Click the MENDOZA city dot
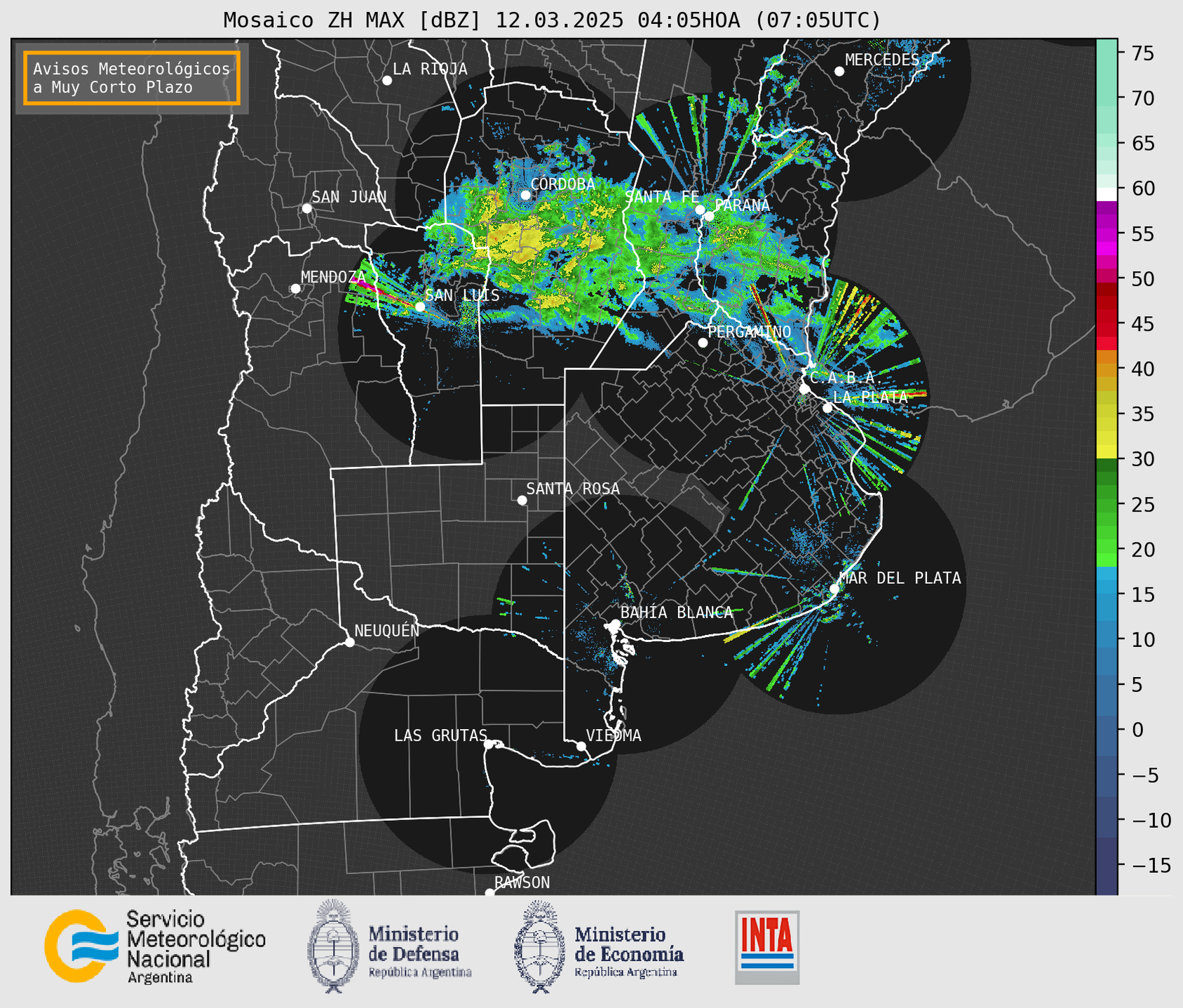1183x1008 pixels. click(296, 289)
